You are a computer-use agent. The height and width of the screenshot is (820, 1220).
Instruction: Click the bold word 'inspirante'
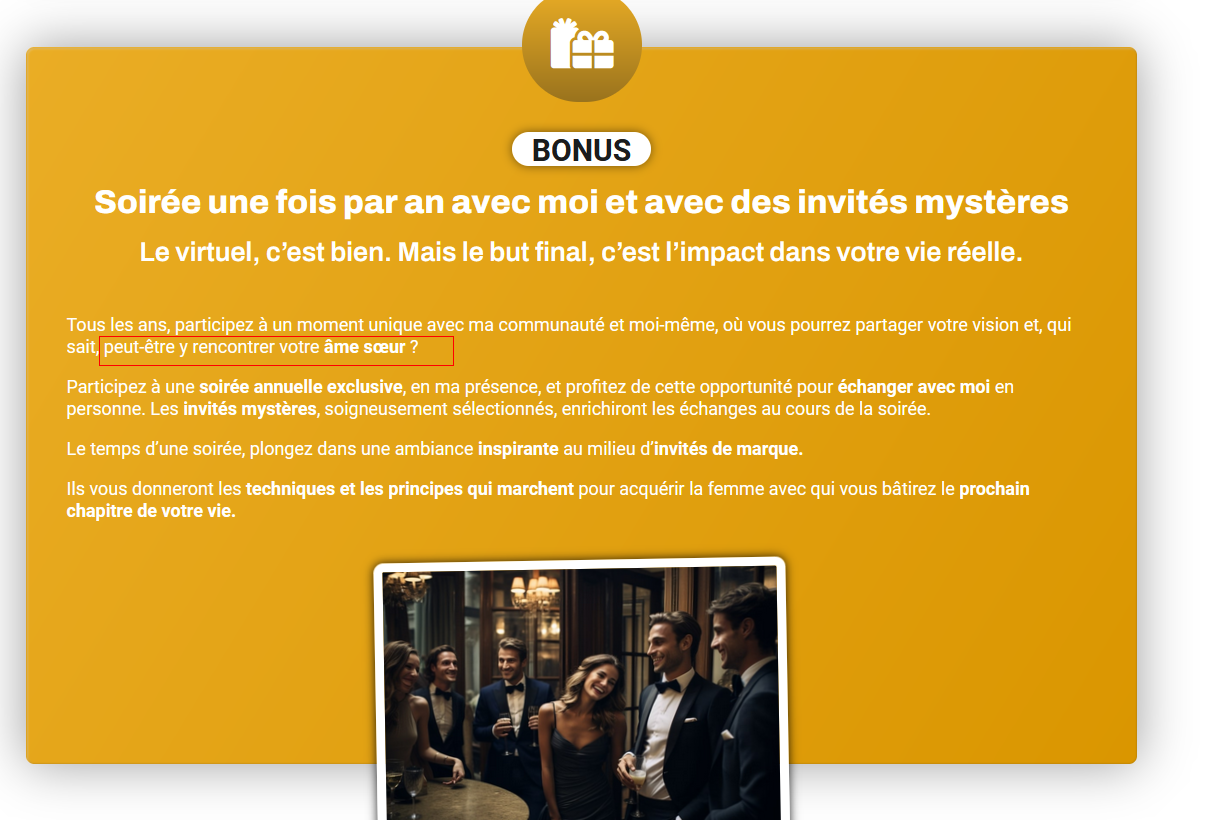[518, 450]
